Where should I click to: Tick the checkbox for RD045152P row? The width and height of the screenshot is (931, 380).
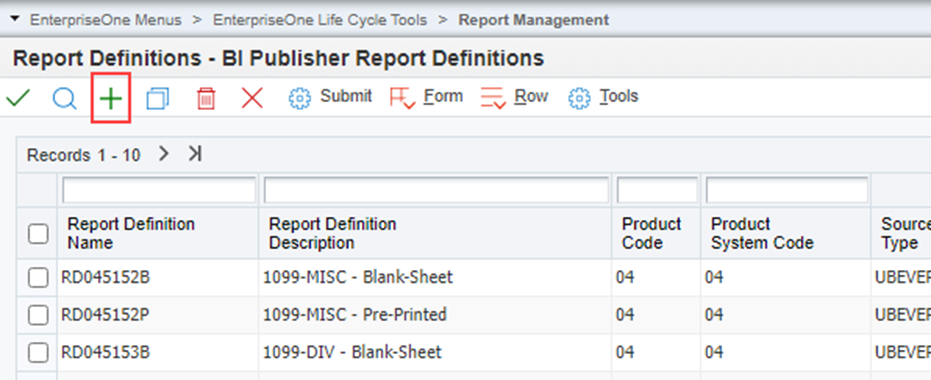click(x=38, y=315)
